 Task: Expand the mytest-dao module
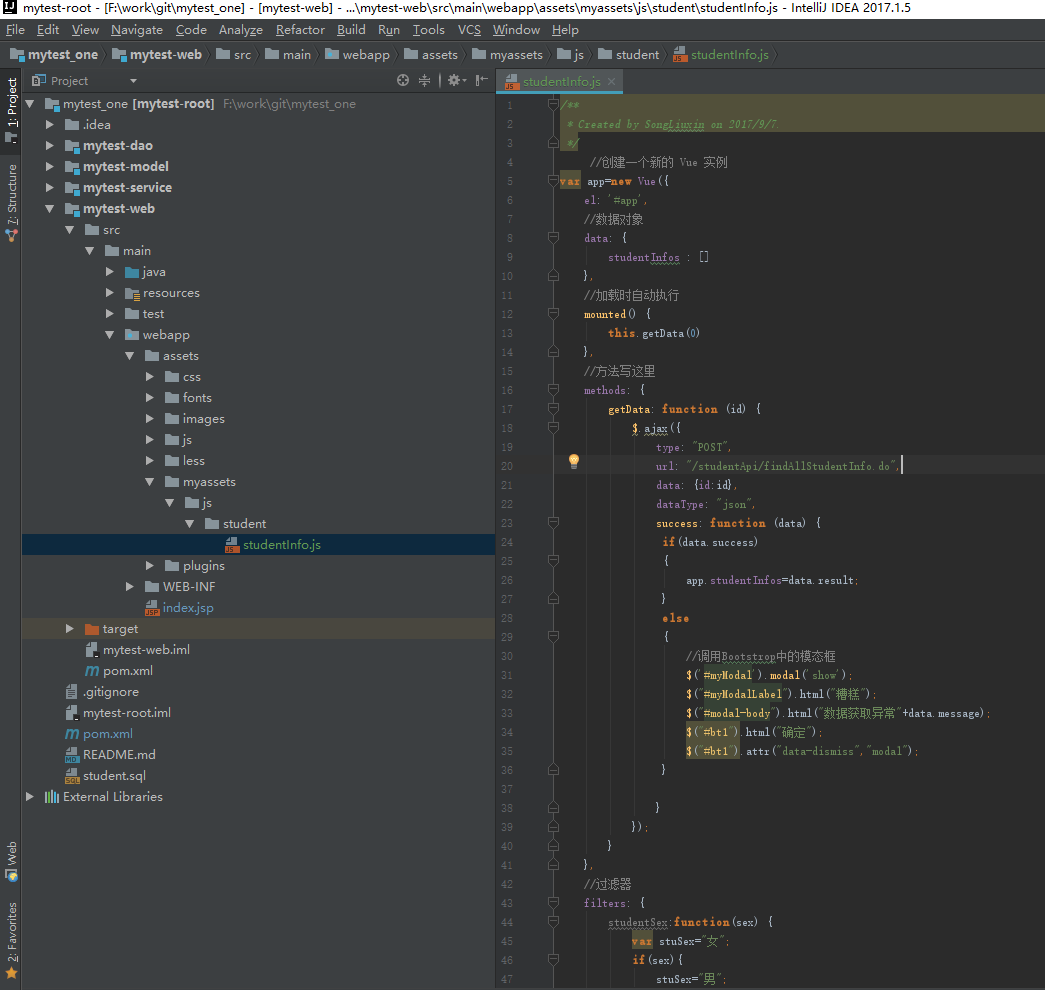[x=51, y=146]
